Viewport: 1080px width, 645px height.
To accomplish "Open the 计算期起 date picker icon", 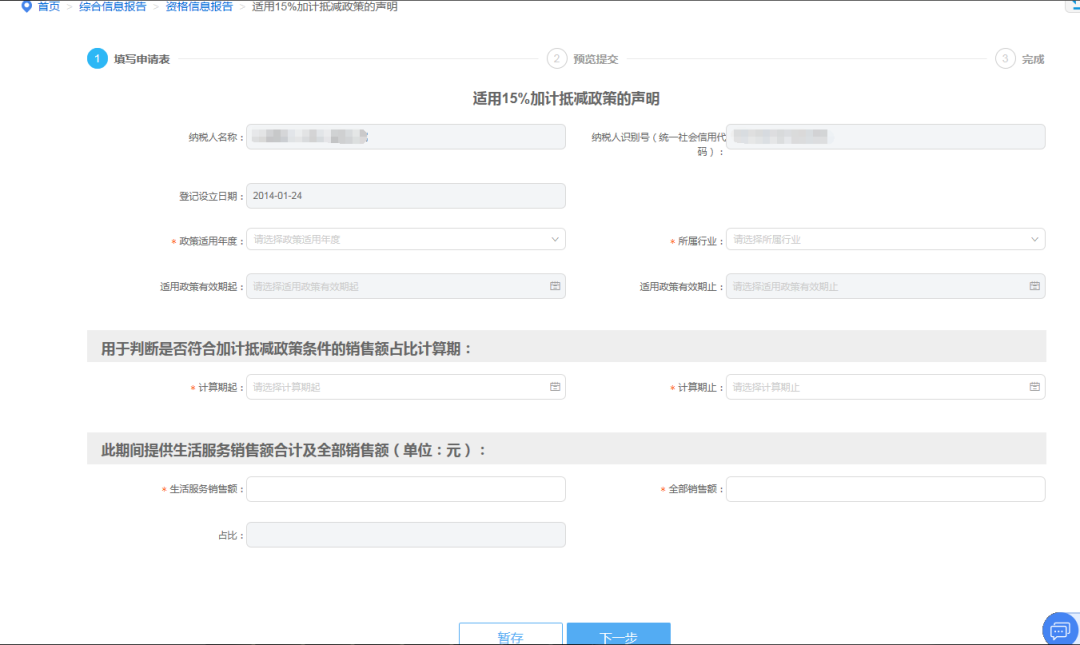I will (555, 386).
